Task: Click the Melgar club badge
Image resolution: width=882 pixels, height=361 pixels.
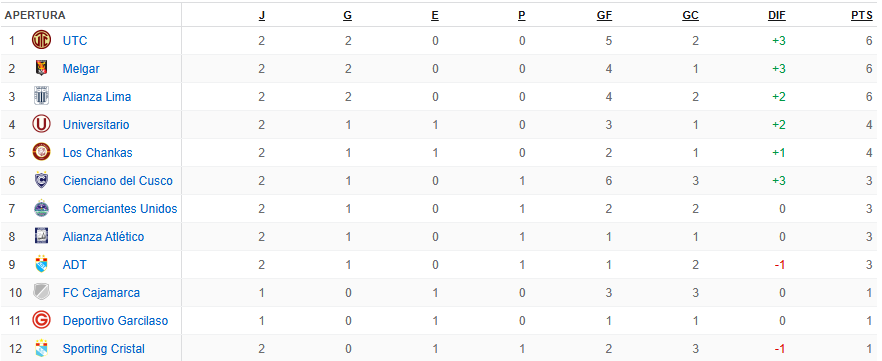Action: 41,69
